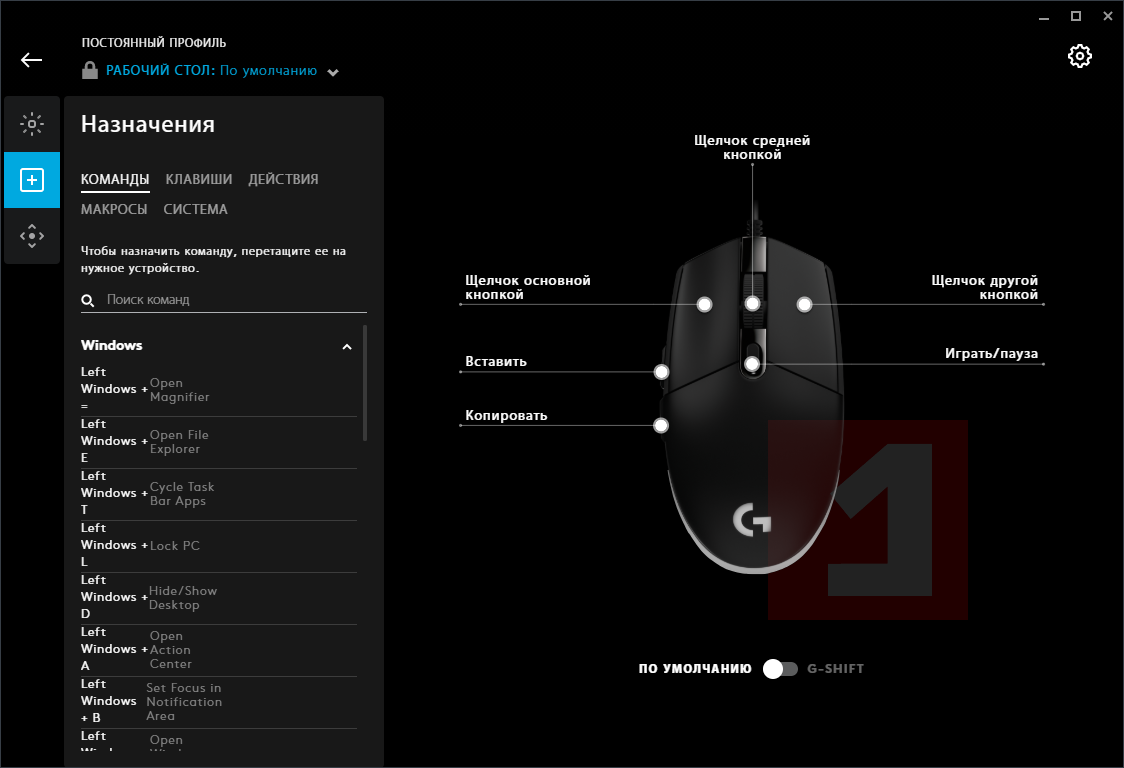Switch to the ДЕЙСТВИЯ tab
This screenshot has height=768, width=1124.
click(x=283, y=179)
